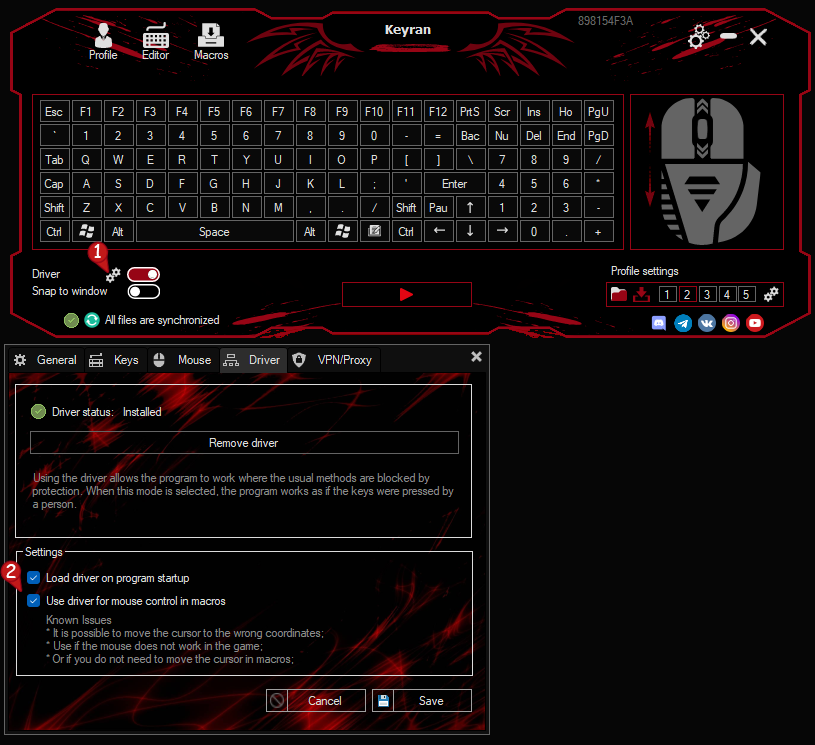Click the Driver status green check icon
The image size is (815, 745).
(x=38, y=412)
